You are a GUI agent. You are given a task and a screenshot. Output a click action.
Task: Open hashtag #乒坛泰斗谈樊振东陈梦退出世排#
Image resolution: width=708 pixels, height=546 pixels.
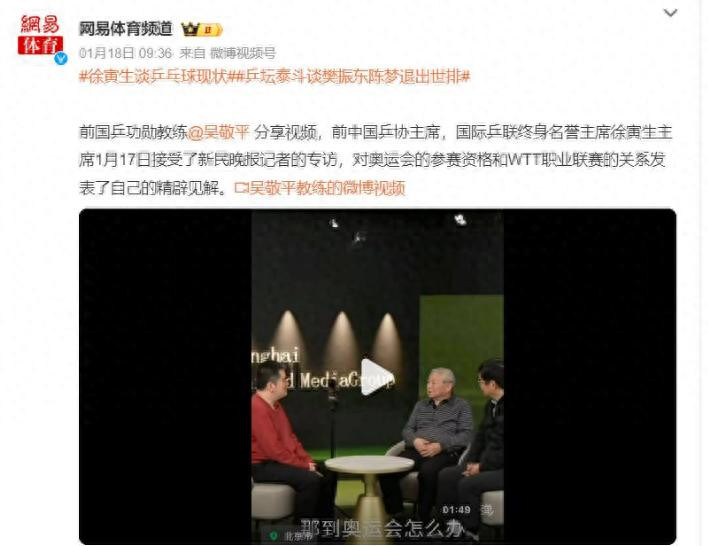351,77
